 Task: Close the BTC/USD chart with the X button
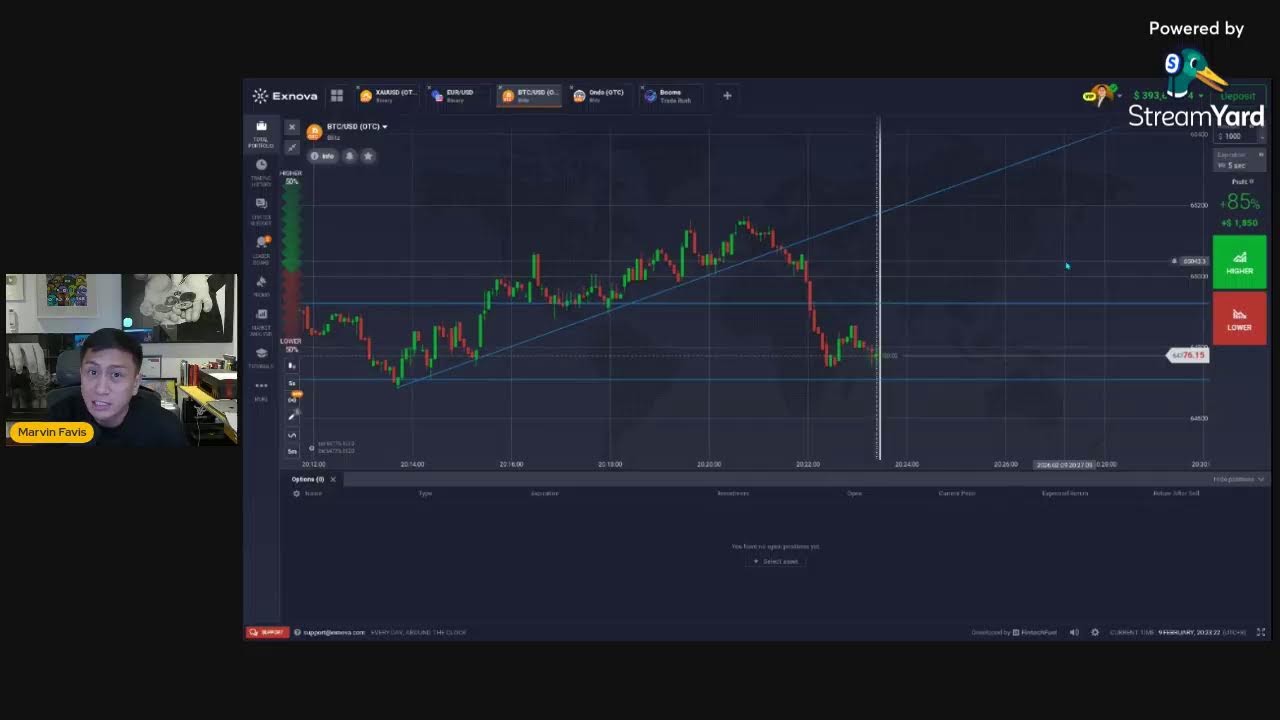tap(292, 127)
